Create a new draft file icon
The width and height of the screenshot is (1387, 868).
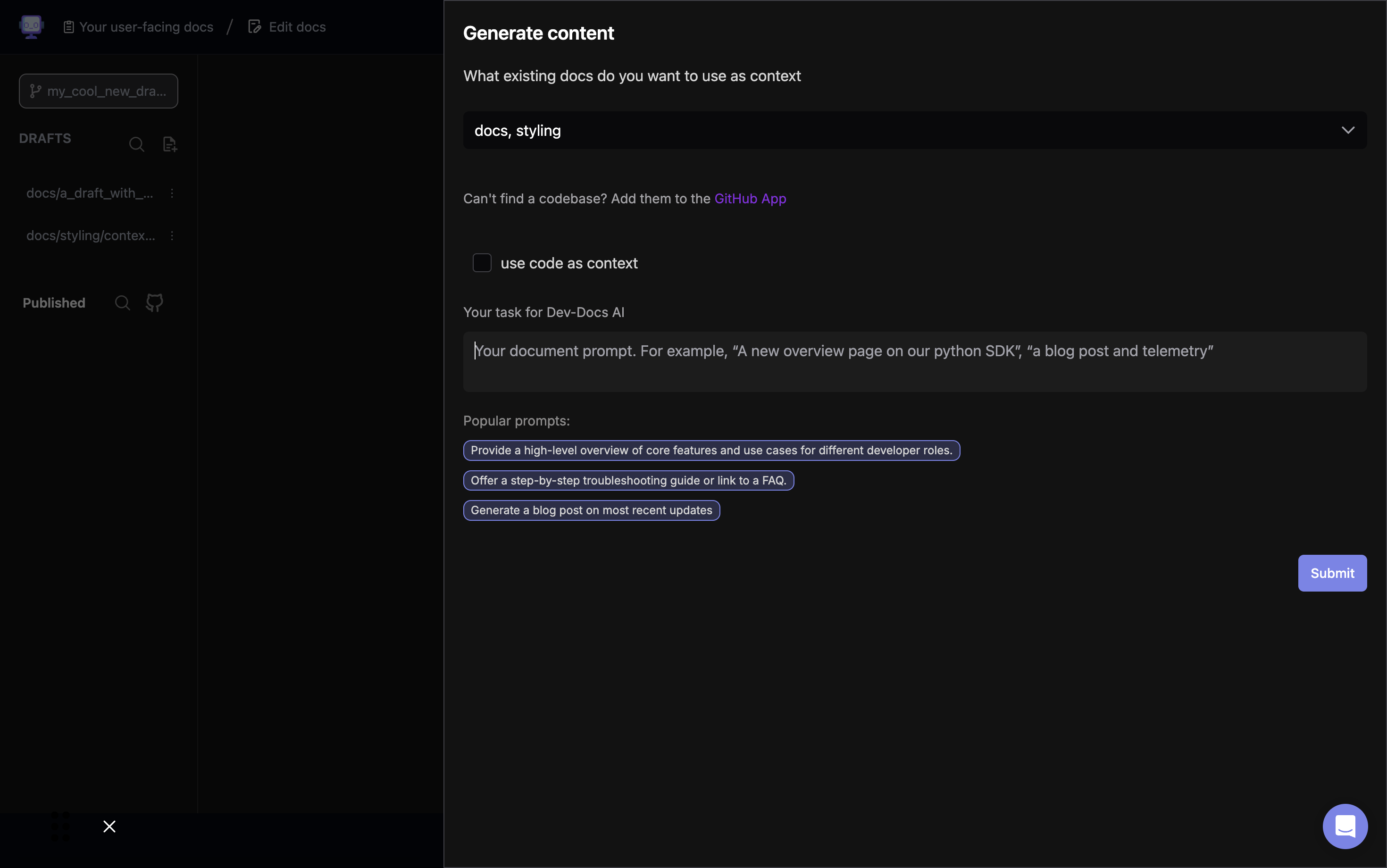(170, 144)
